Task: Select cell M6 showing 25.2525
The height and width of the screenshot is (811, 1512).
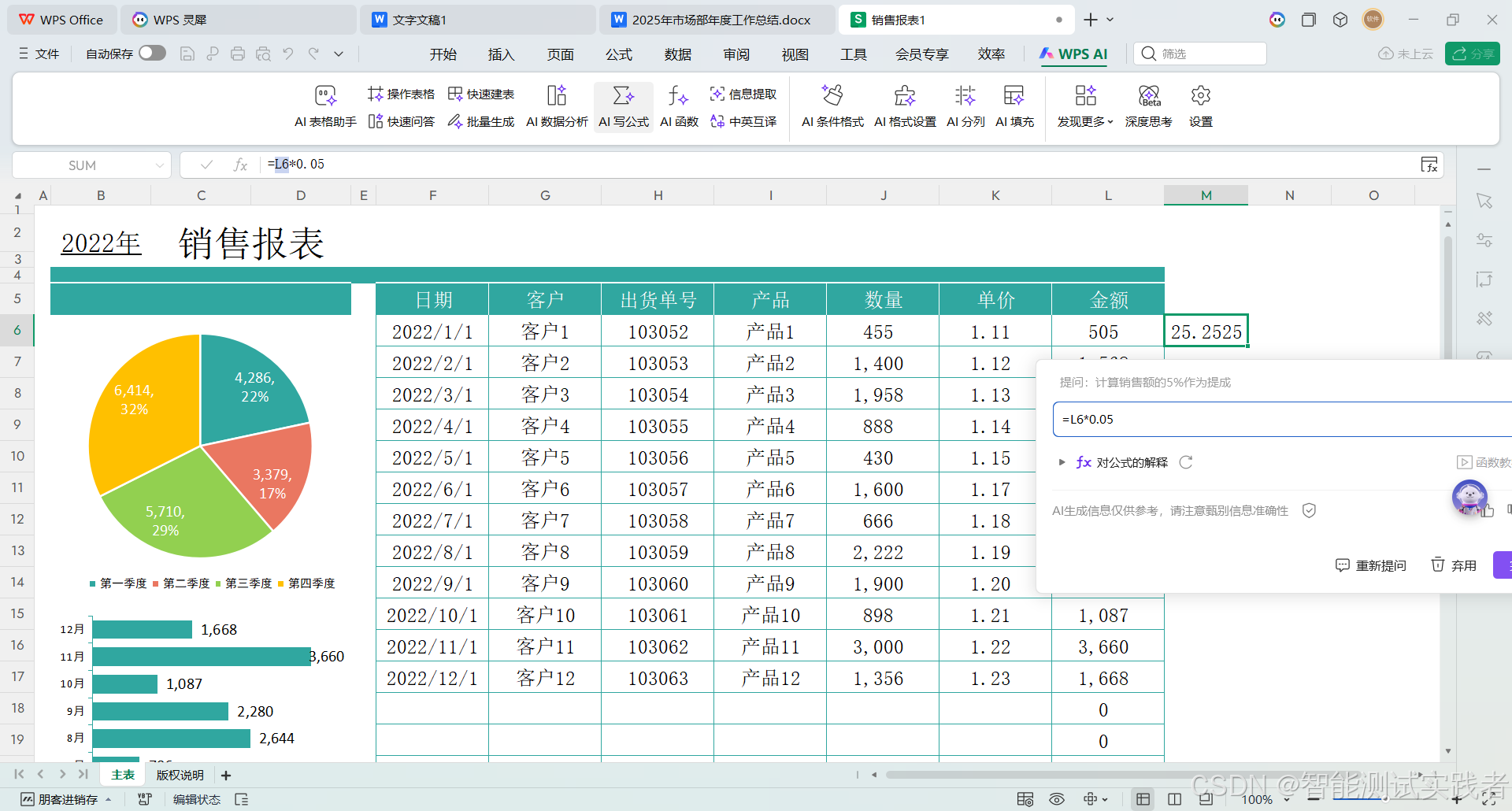Action: click(1206, 331)
